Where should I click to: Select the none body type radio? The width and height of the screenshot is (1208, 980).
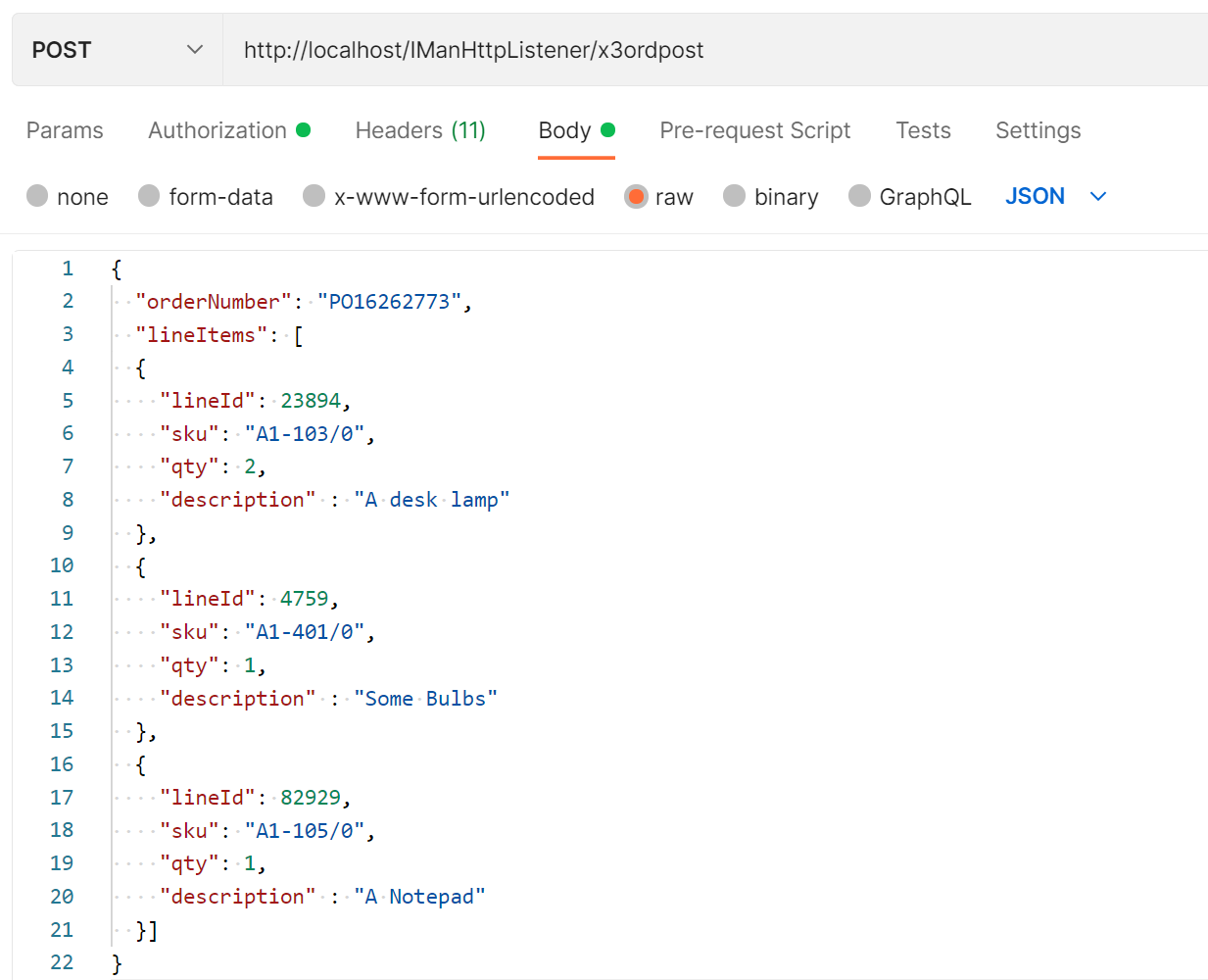pyautogui.click(x=38, y=197)
